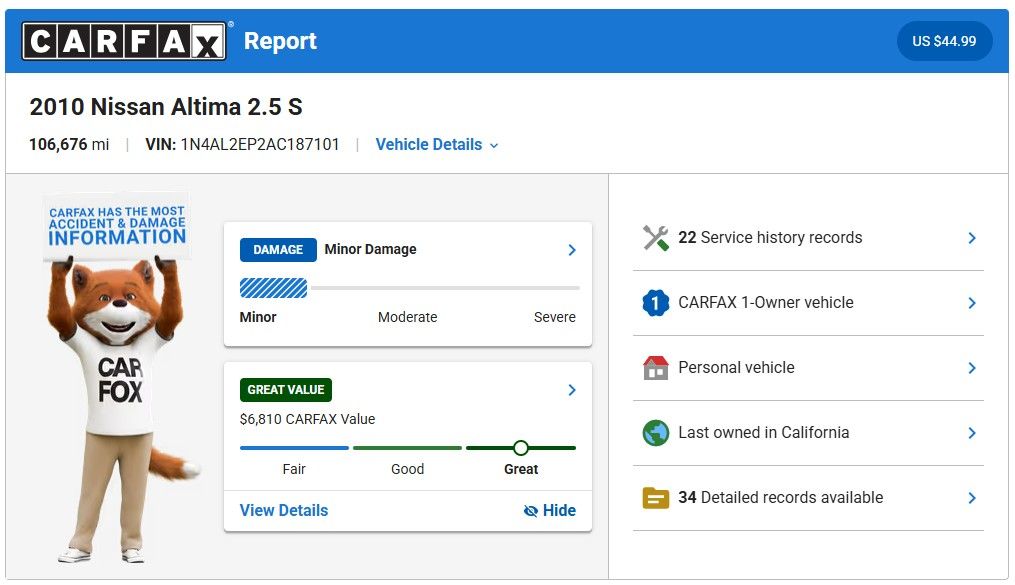Click the wrench service history icon
Viewport: 1015px width, 585px height.
tap(656, 238)
